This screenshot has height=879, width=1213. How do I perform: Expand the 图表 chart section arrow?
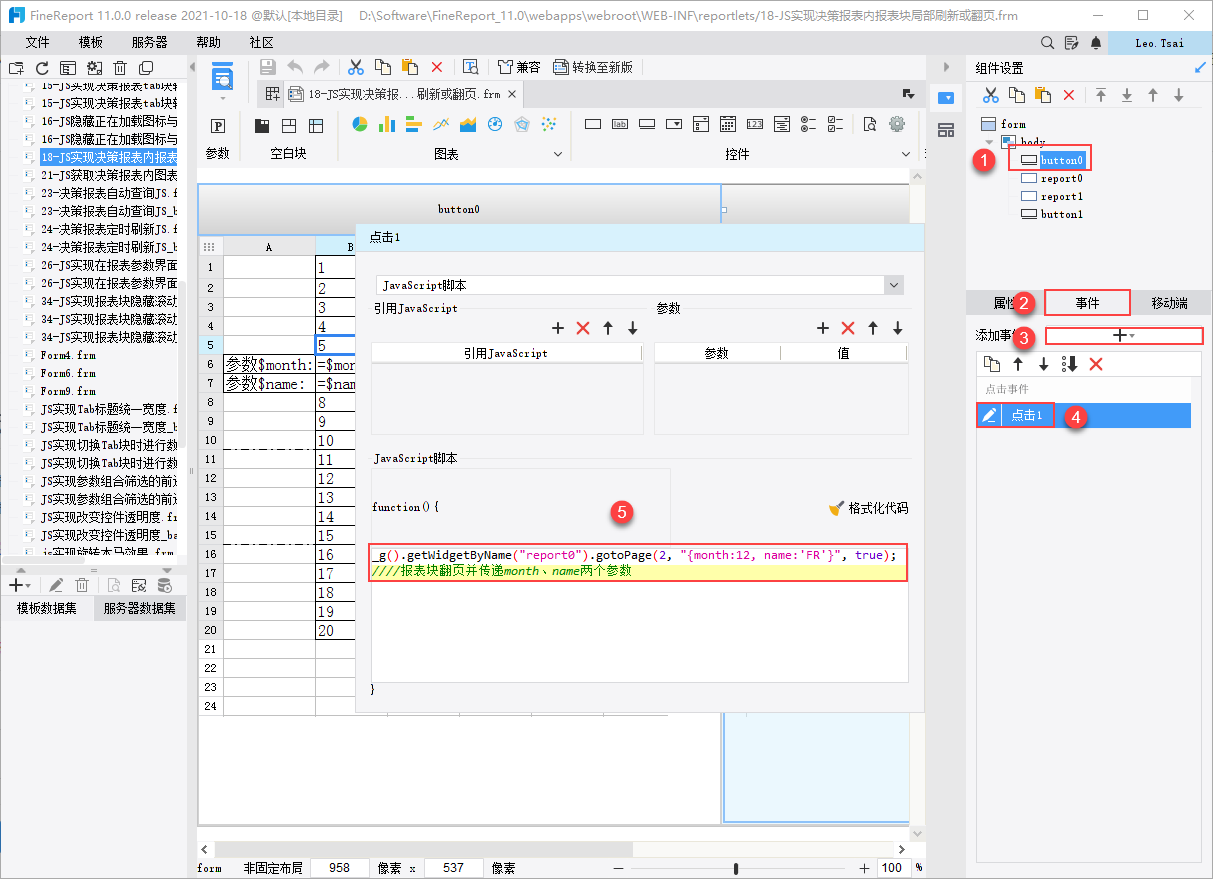click(556, 154)
